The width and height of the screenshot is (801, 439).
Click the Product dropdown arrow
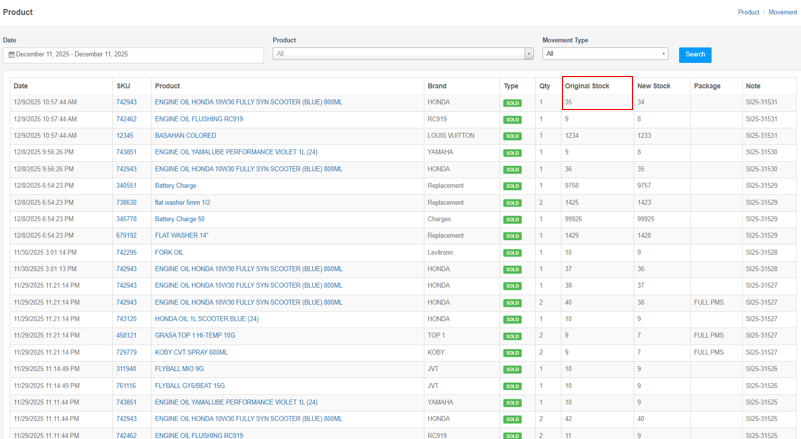click(529, 54)
